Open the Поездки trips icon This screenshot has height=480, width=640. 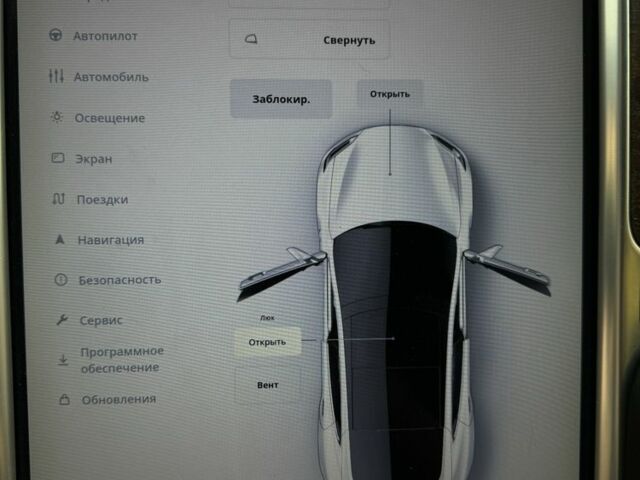pyautogui.click(x=58, y=199)
